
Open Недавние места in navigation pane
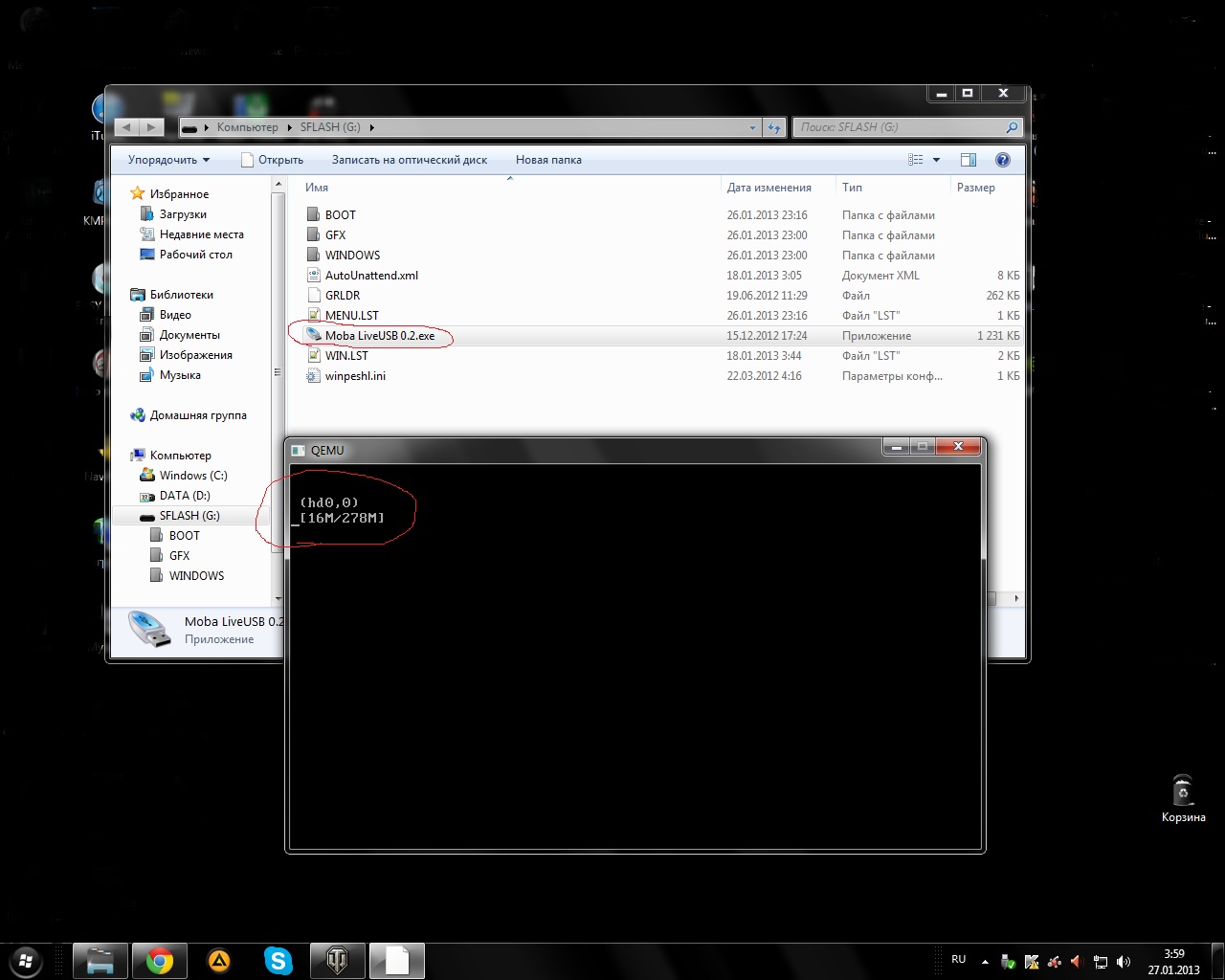(x=201, y=234)
